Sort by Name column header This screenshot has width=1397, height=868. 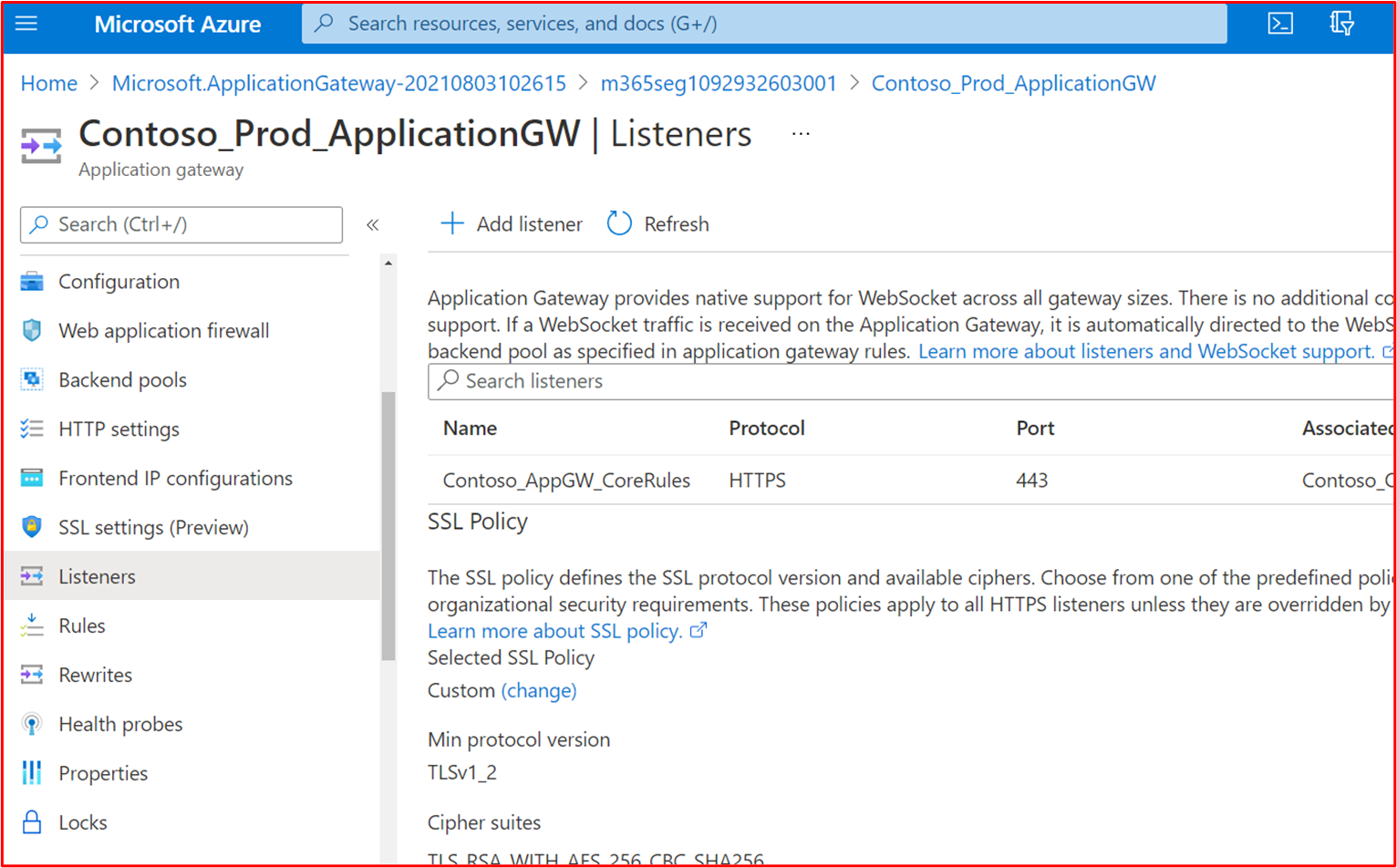471,429
